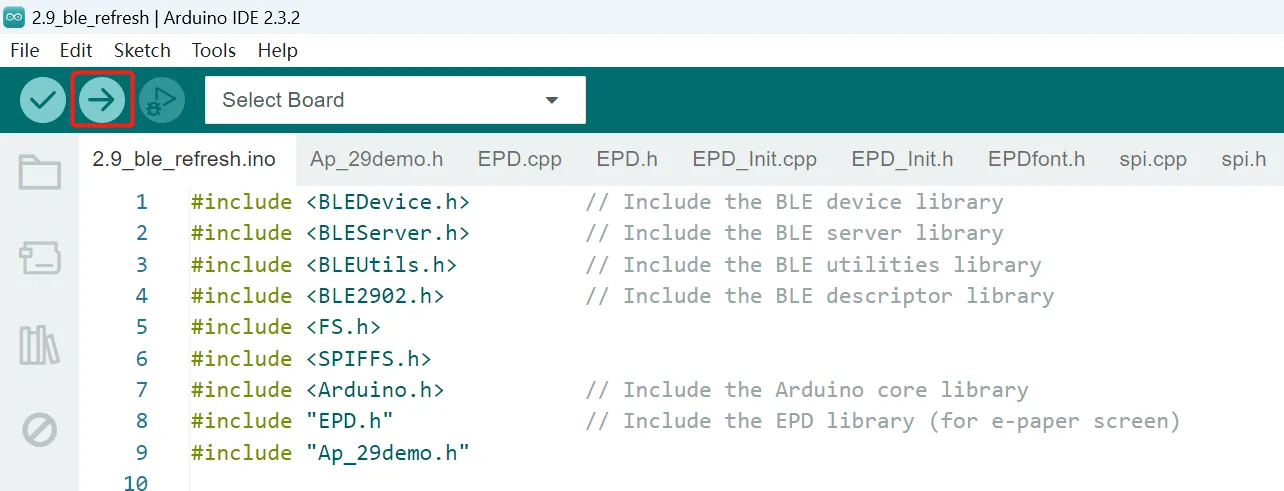Open the File menu
This screenshot has height=491, width=1284.
tap(25, 50)
